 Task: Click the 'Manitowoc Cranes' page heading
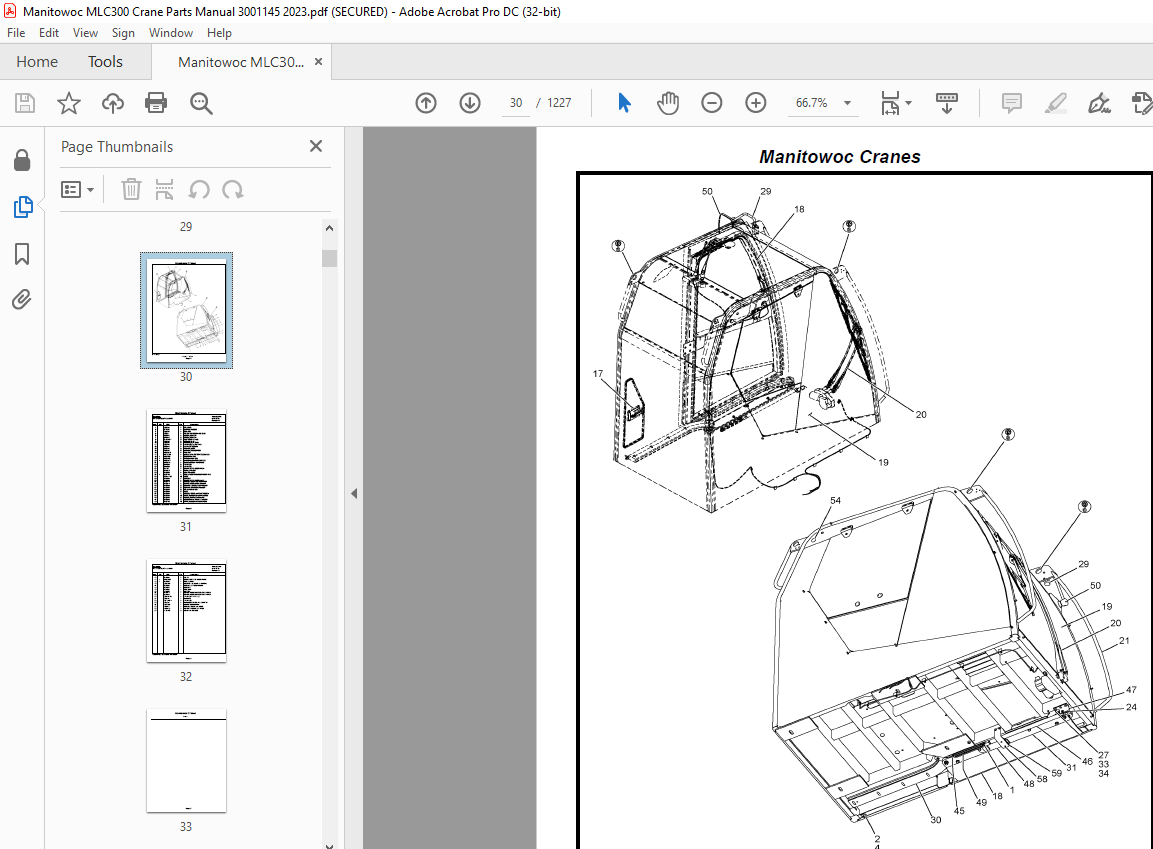point(840,157)
